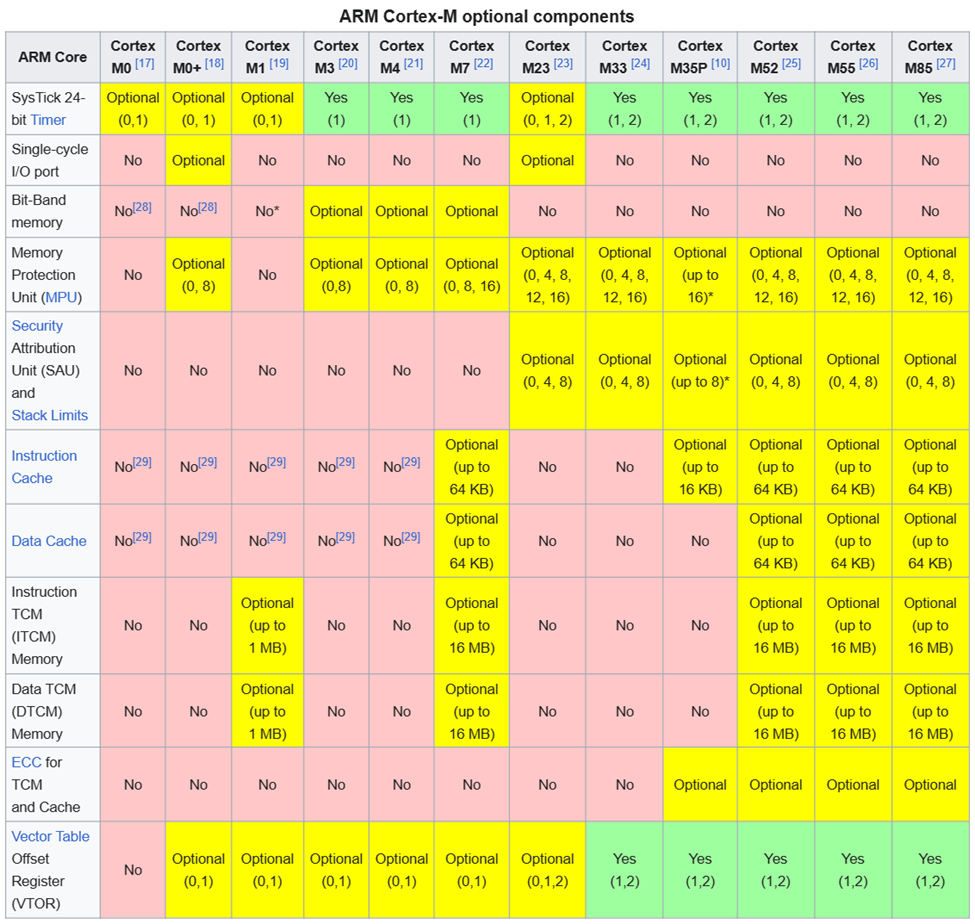This screenshot has width=975, height=924.
Task: Click citation [17] beside Cortex M0
Action: (x=145, y=65)
